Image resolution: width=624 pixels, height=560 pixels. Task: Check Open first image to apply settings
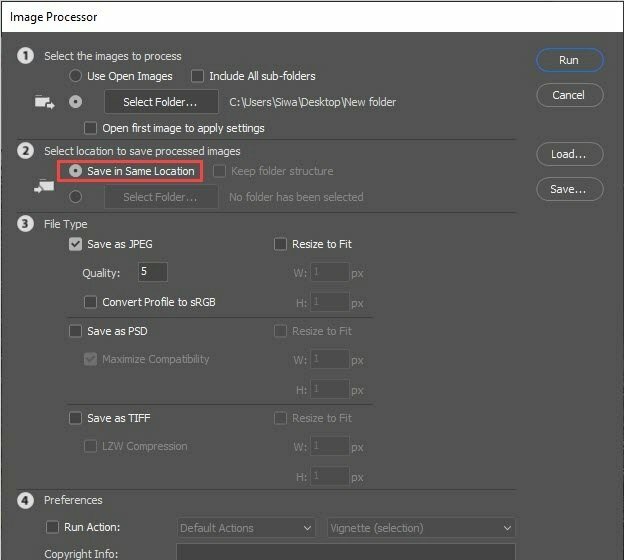click(x=90, y=128)
